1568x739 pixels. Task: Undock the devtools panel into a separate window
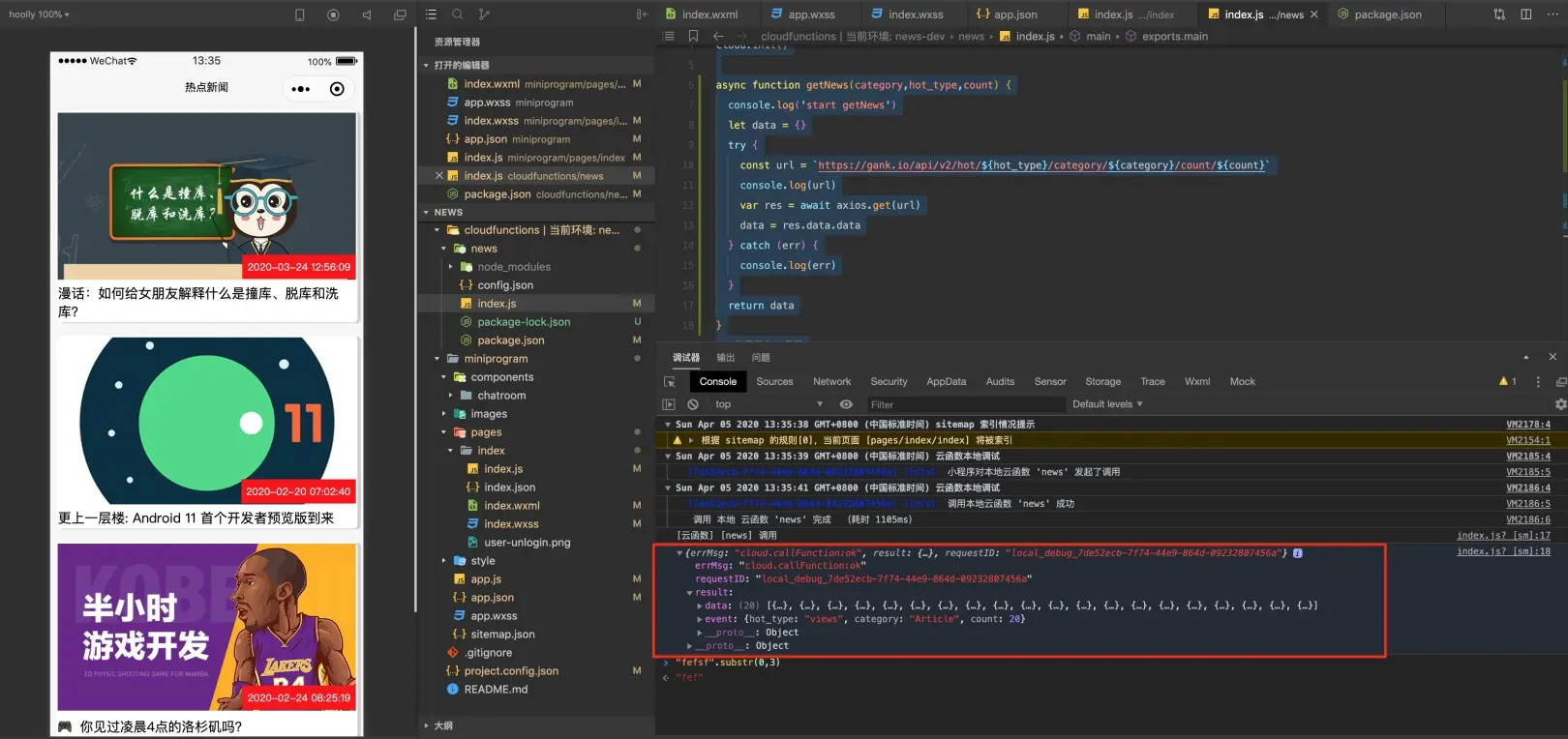tap(1561, 382)
